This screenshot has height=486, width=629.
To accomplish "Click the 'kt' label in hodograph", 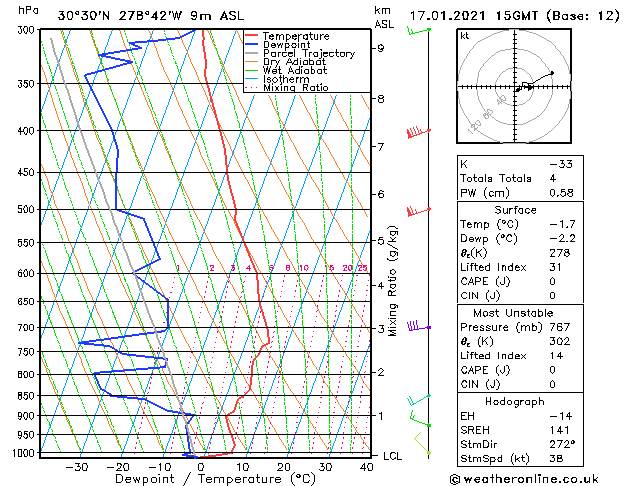I will (x=465, y=36).
